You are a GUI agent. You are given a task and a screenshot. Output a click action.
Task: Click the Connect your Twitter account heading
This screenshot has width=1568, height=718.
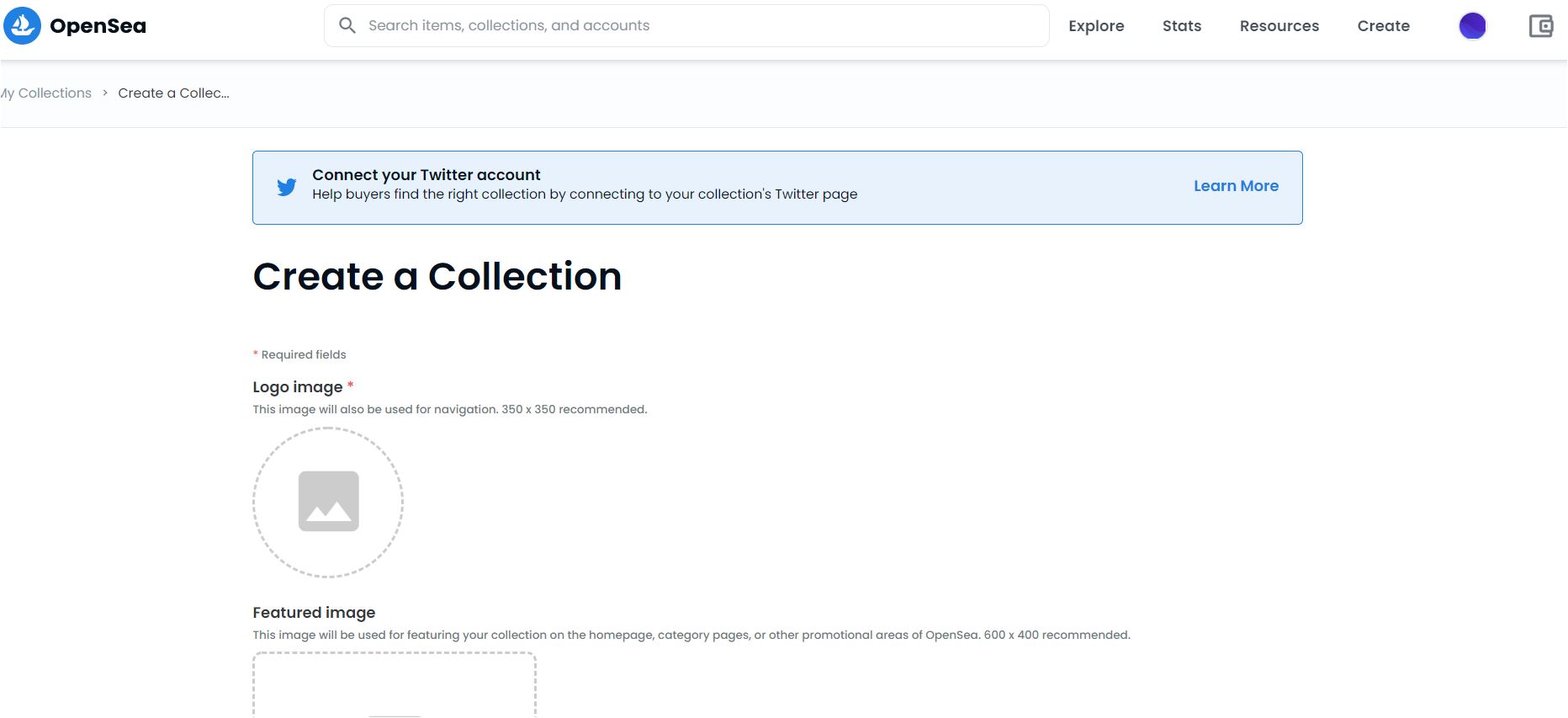(x=426, y=175)
